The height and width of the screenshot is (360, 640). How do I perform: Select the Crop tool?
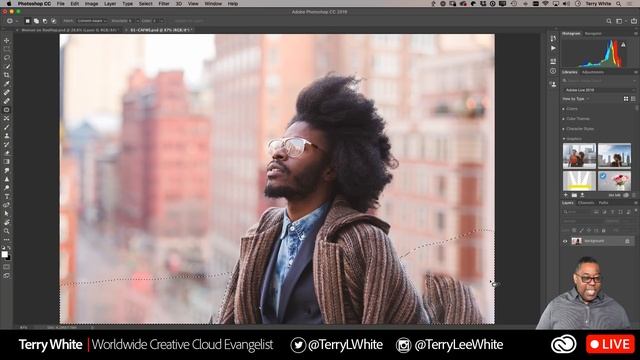click(x=7, y=75)
